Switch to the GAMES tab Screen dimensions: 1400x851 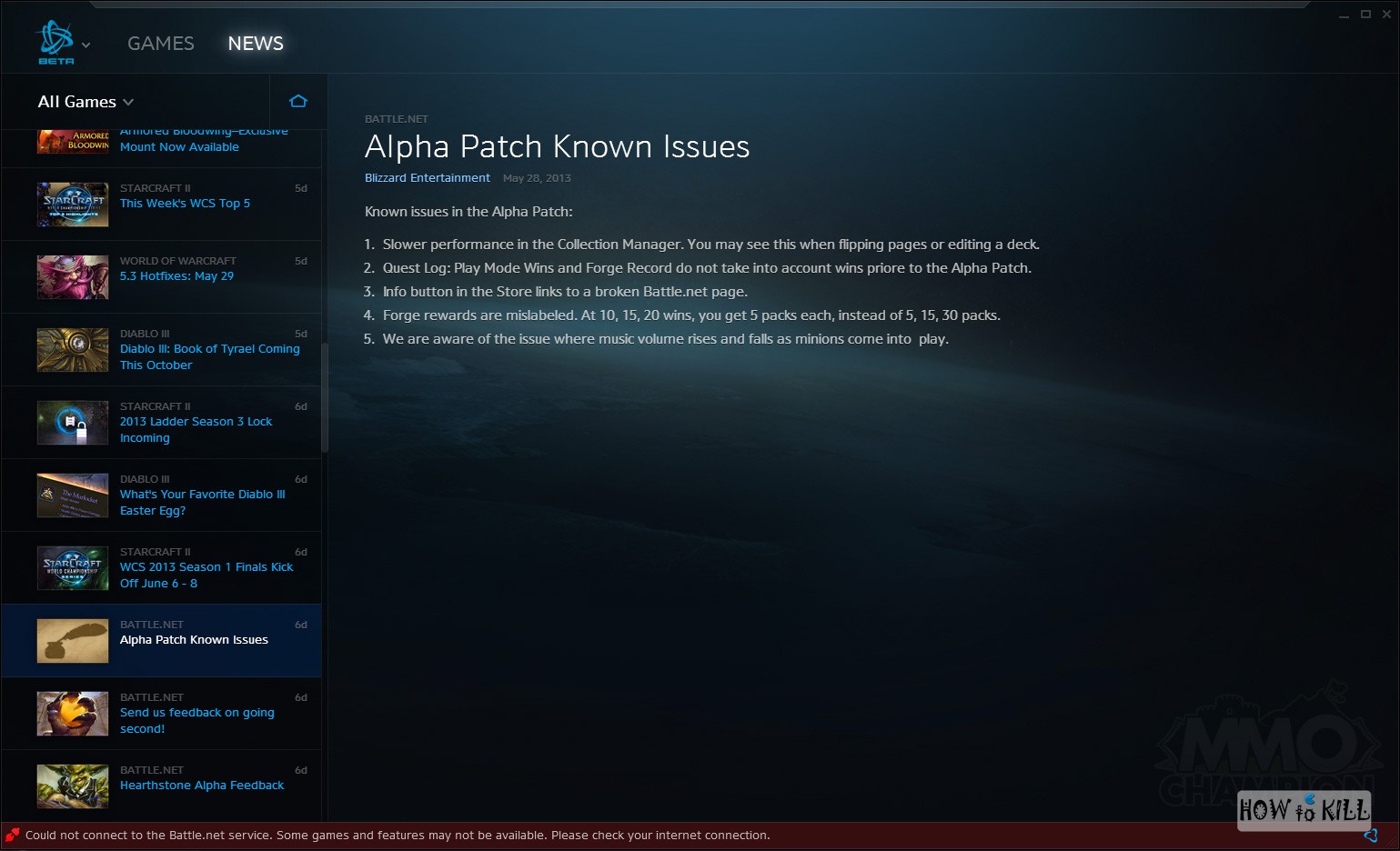click(160, 44)
